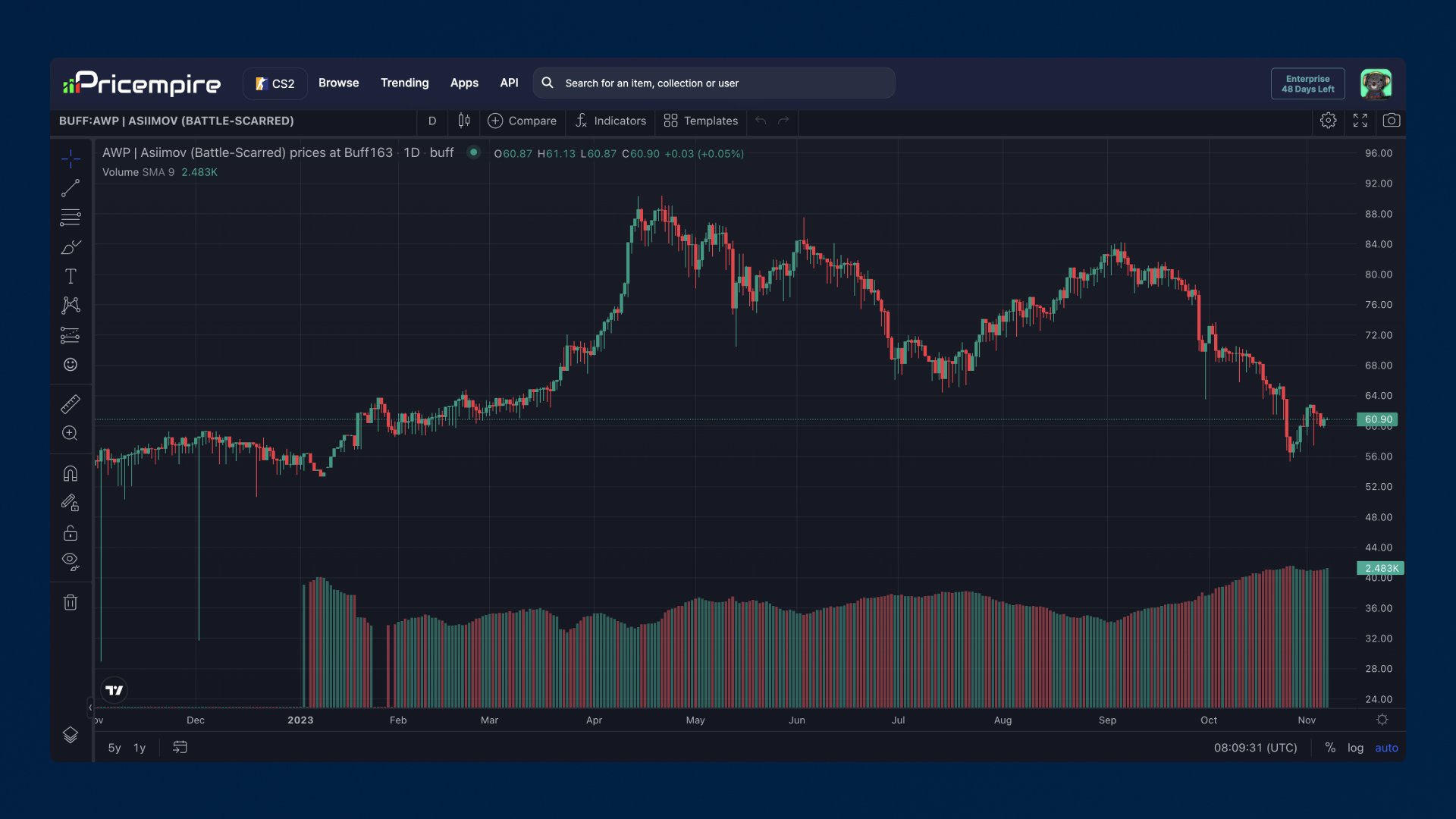
Task: Open chart settings gear icon
Action: (x=1328, y=121)
